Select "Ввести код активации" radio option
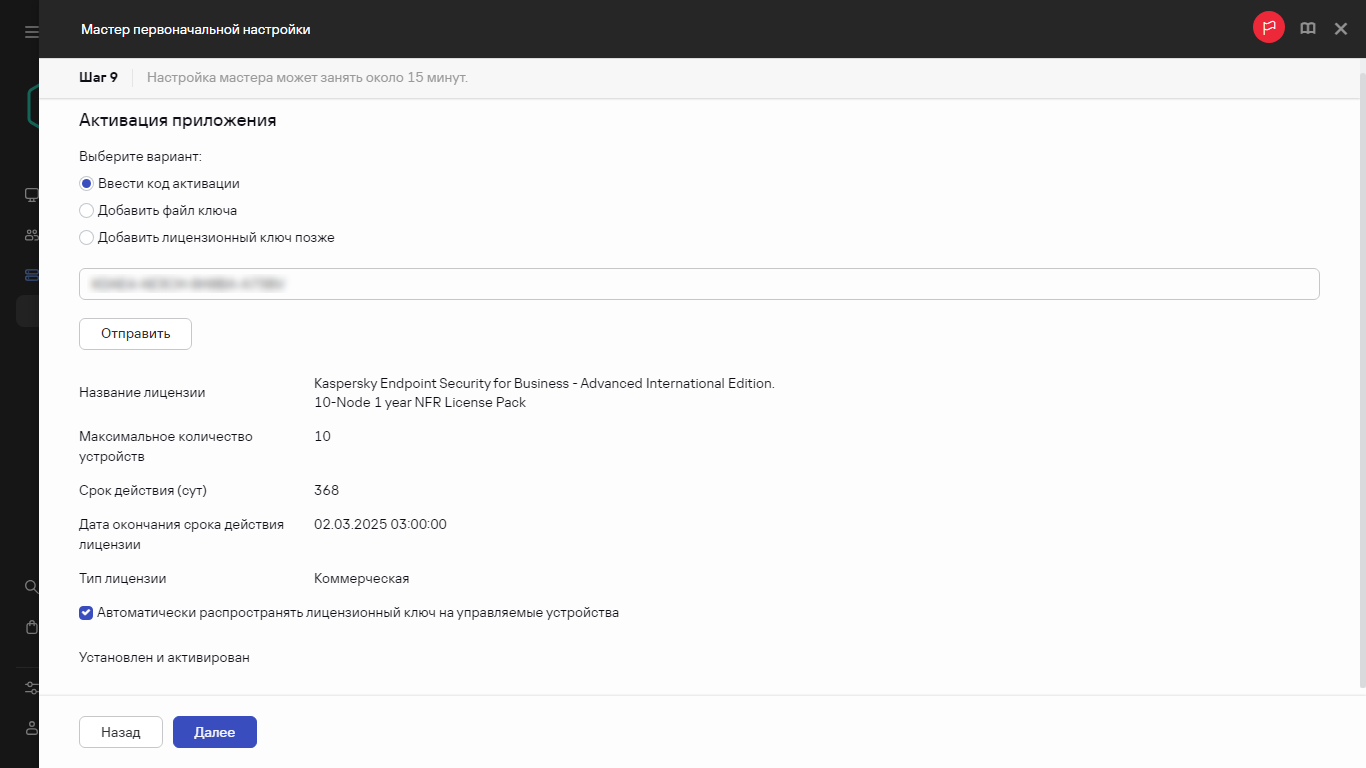1366x768 pixels. (x=87, y=184)
